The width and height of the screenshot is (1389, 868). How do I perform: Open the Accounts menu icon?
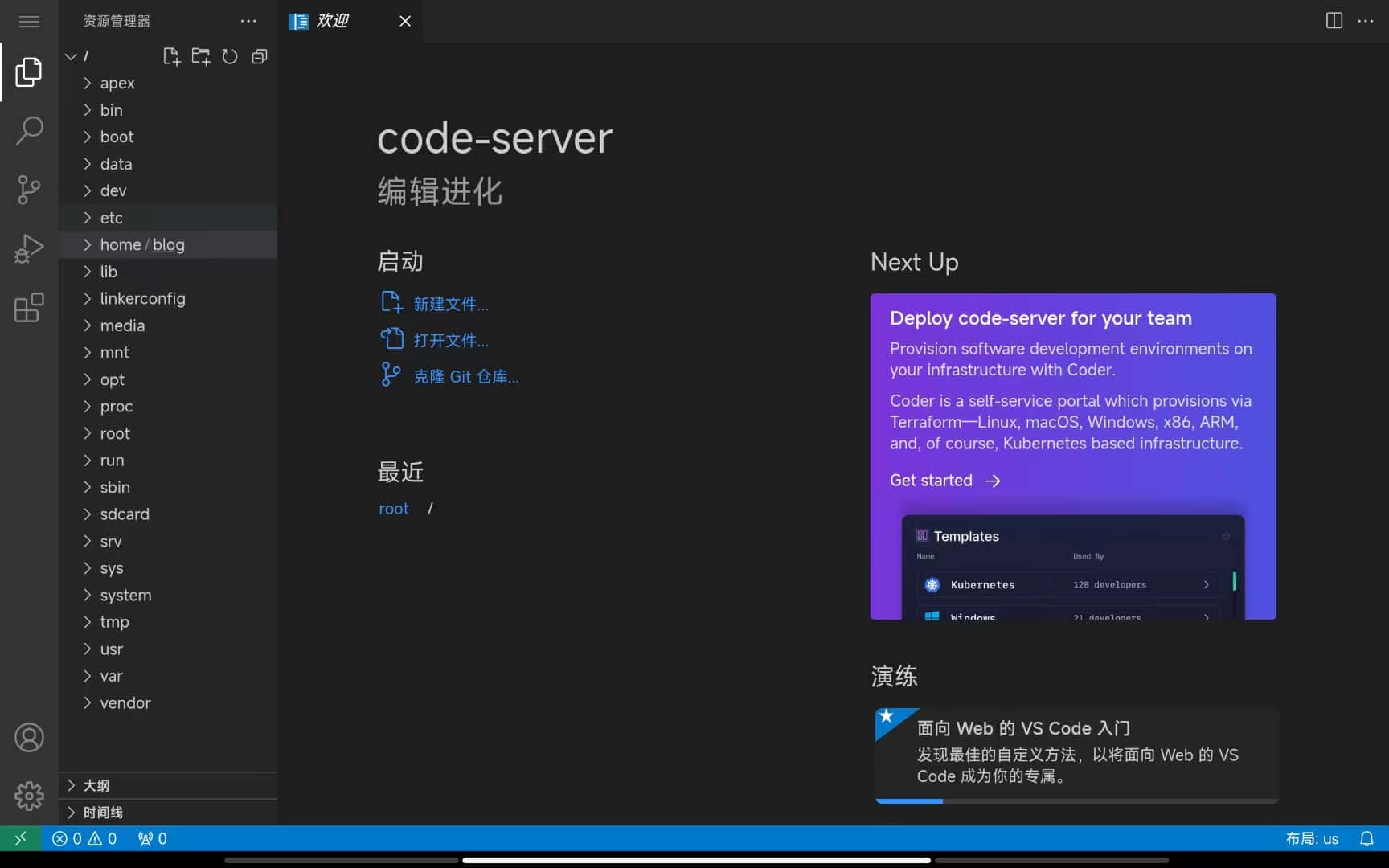[x=29, y=737]
